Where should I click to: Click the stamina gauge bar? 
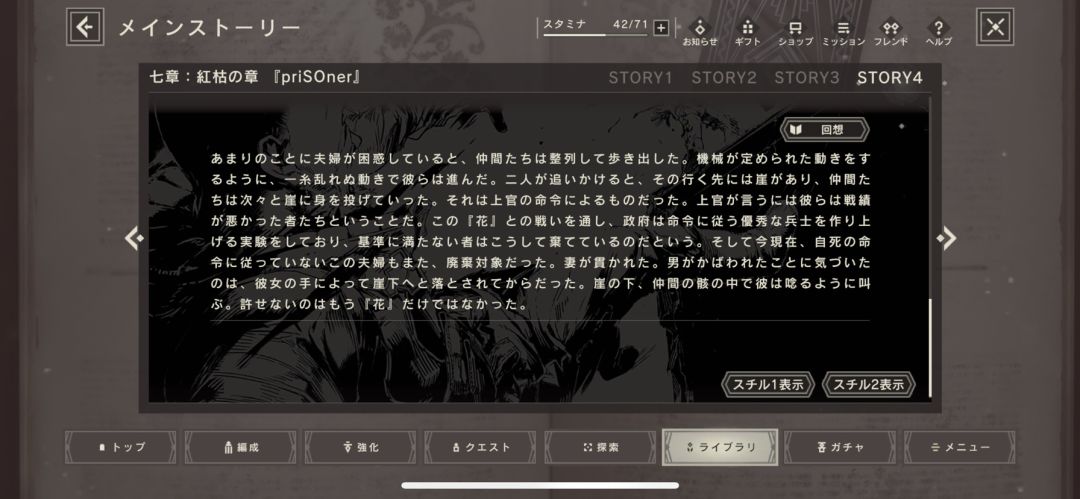(x=595, y=34)
